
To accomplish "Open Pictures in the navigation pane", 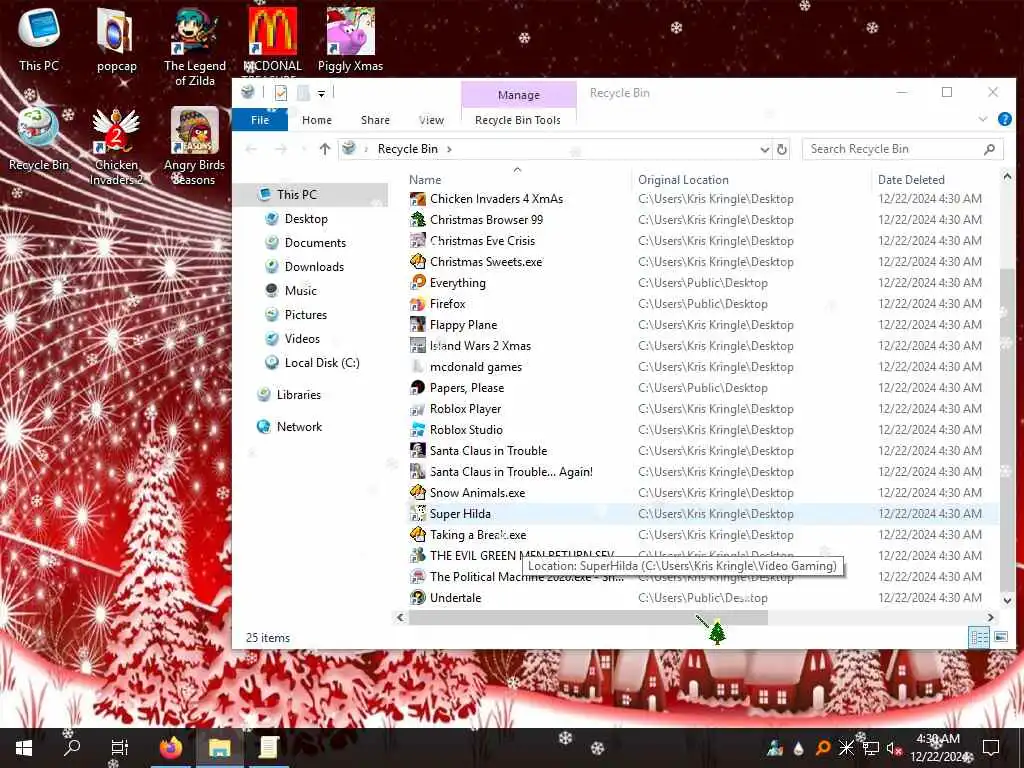I will pos(306,315).
